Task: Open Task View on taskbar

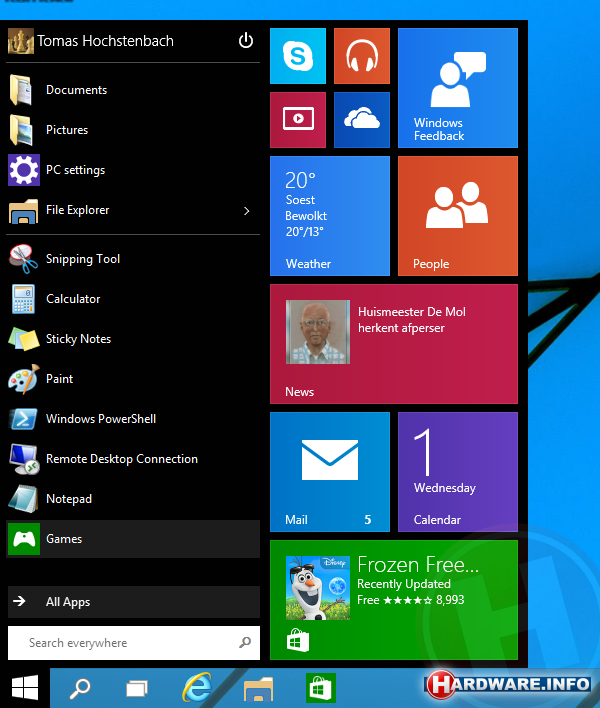Action: pos(137,689)
